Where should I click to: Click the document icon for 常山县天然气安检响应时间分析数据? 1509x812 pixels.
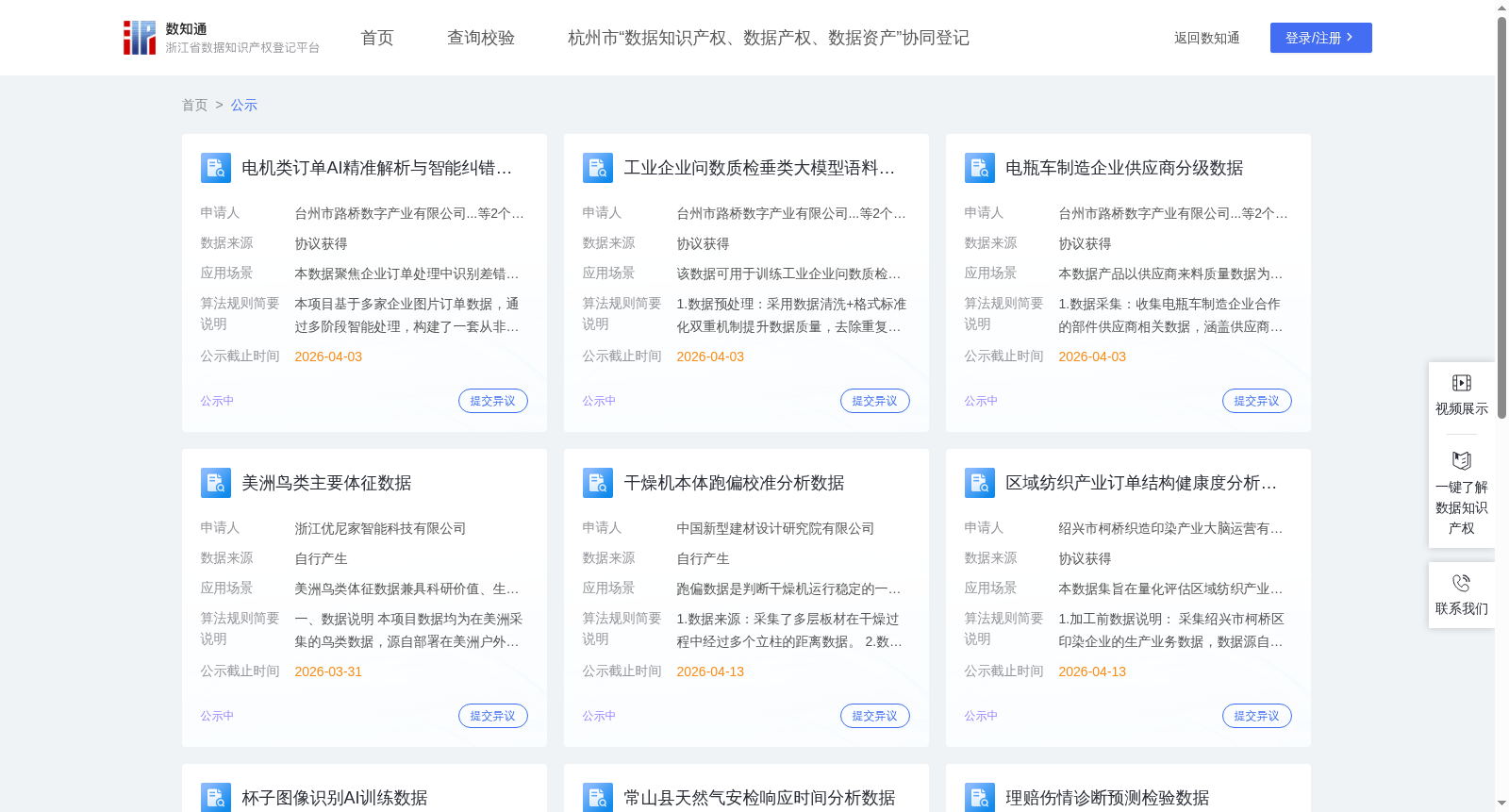click(598, 798)
